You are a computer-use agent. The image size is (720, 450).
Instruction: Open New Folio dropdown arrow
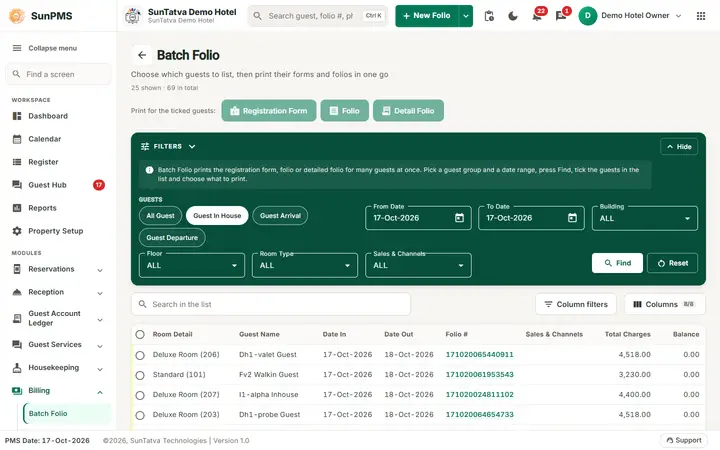466,16
